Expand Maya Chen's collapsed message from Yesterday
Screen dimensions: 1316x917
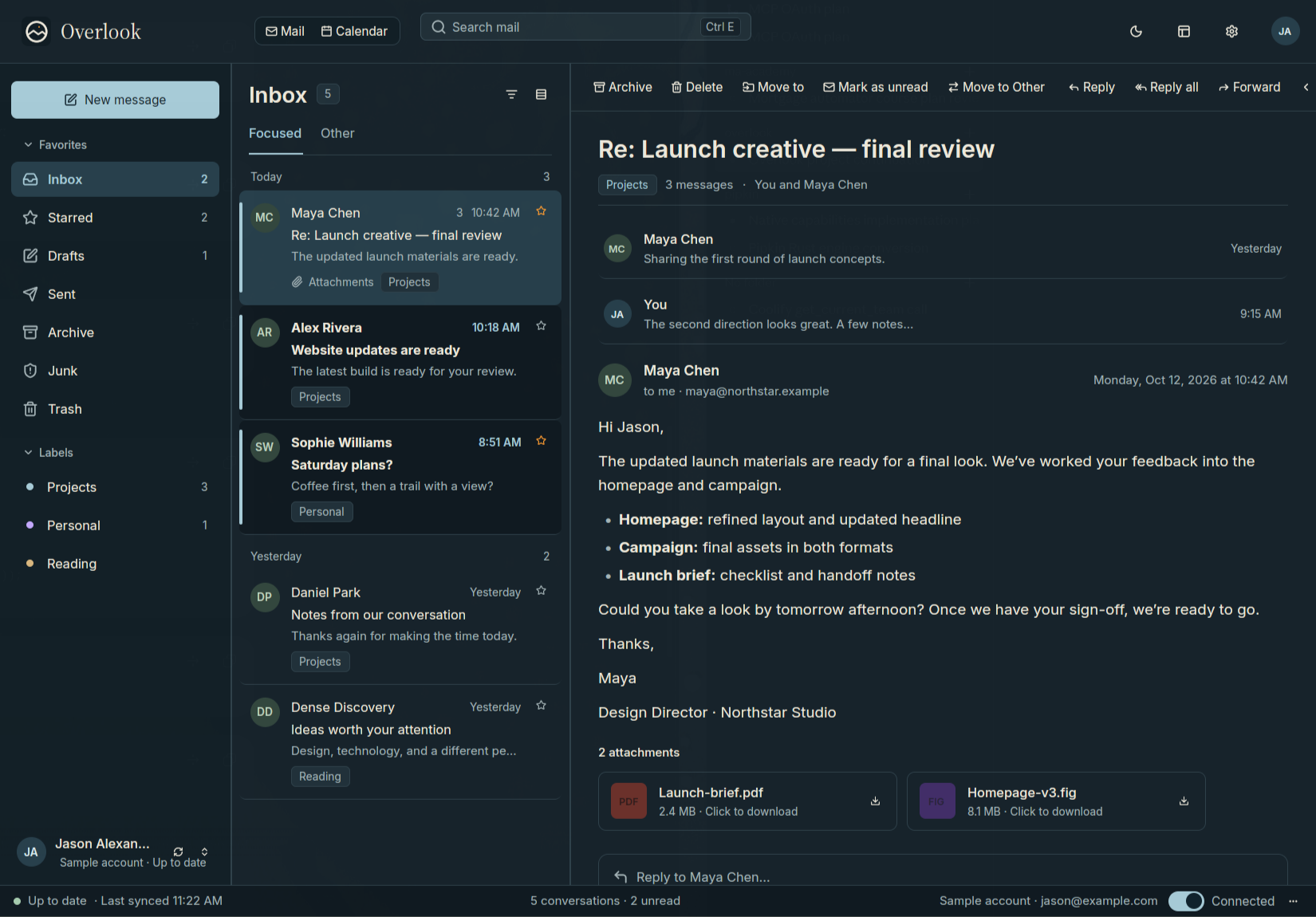943,249
